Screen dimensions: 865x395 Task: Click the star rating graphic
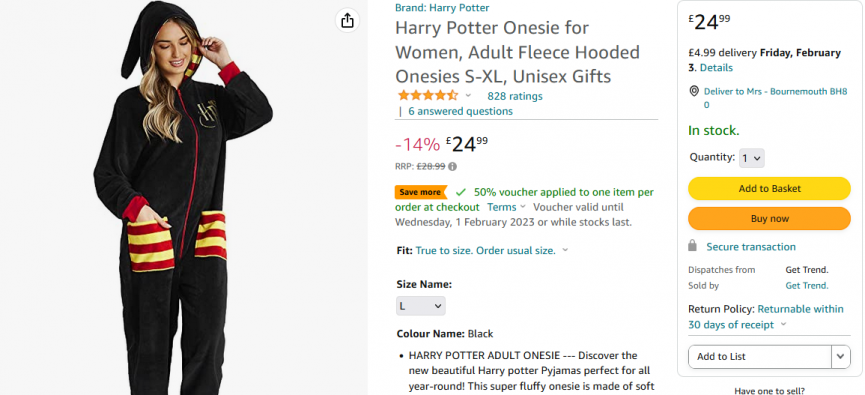[428, 95]
